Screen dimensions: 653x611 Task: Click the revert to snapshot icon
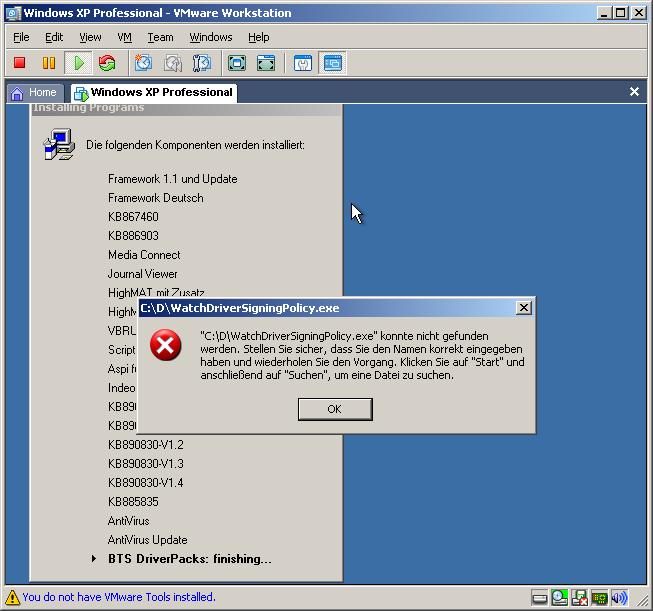point(173,63)
